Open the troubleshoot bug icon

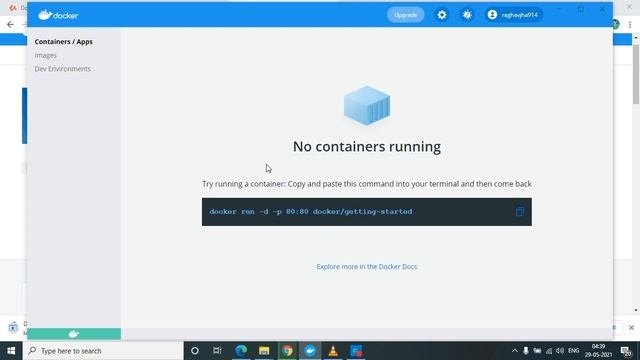coord(467,15)
